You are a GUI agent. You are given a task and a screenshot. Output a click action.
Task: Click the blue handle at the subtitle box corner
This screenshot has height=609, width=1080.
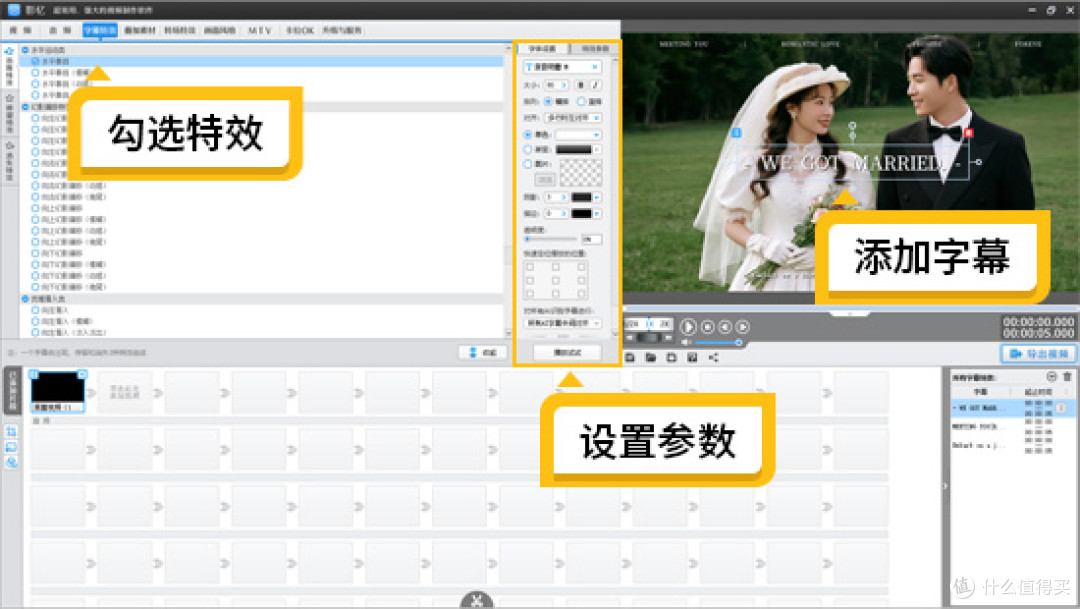coord(736,132)
